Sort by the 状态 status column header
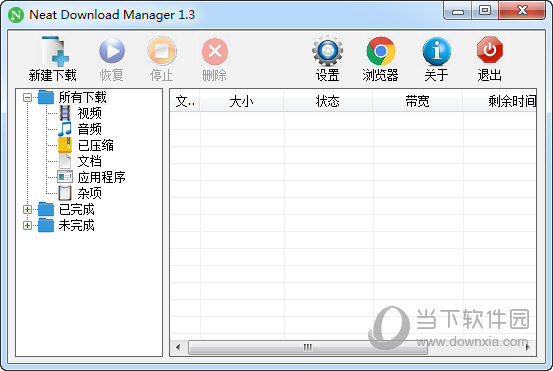 (328, 102)
